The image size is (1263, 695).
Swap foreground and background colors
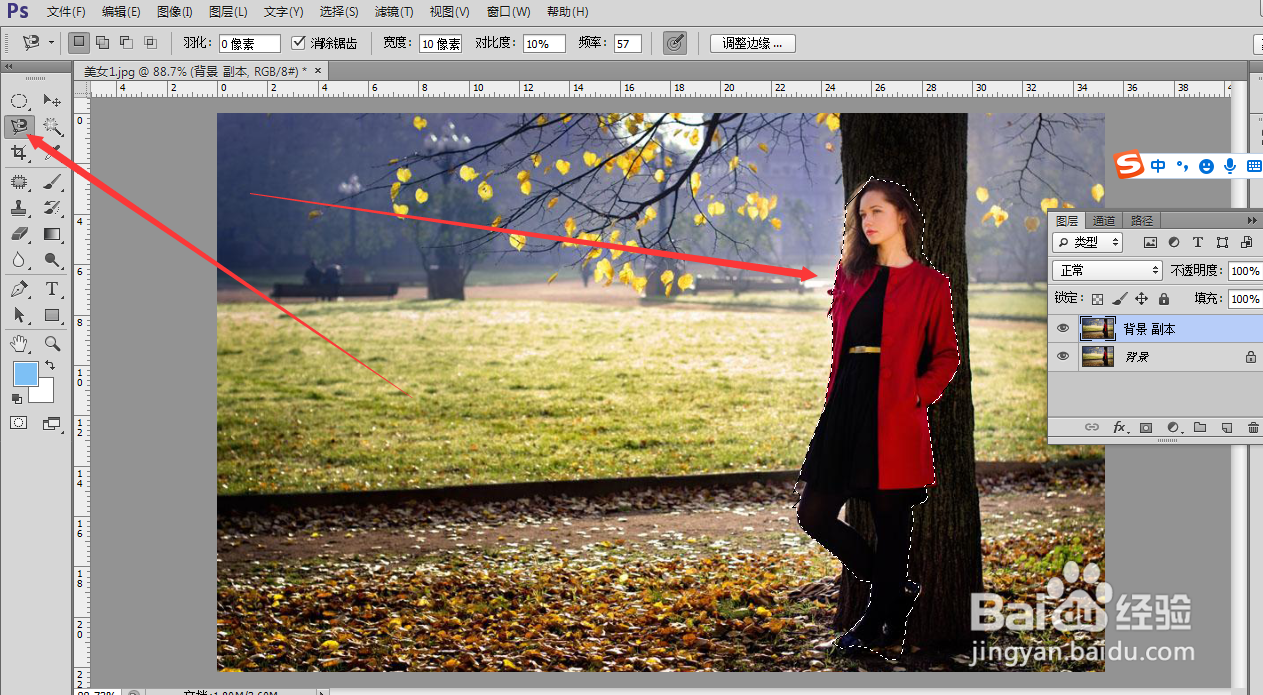(50, 366)
